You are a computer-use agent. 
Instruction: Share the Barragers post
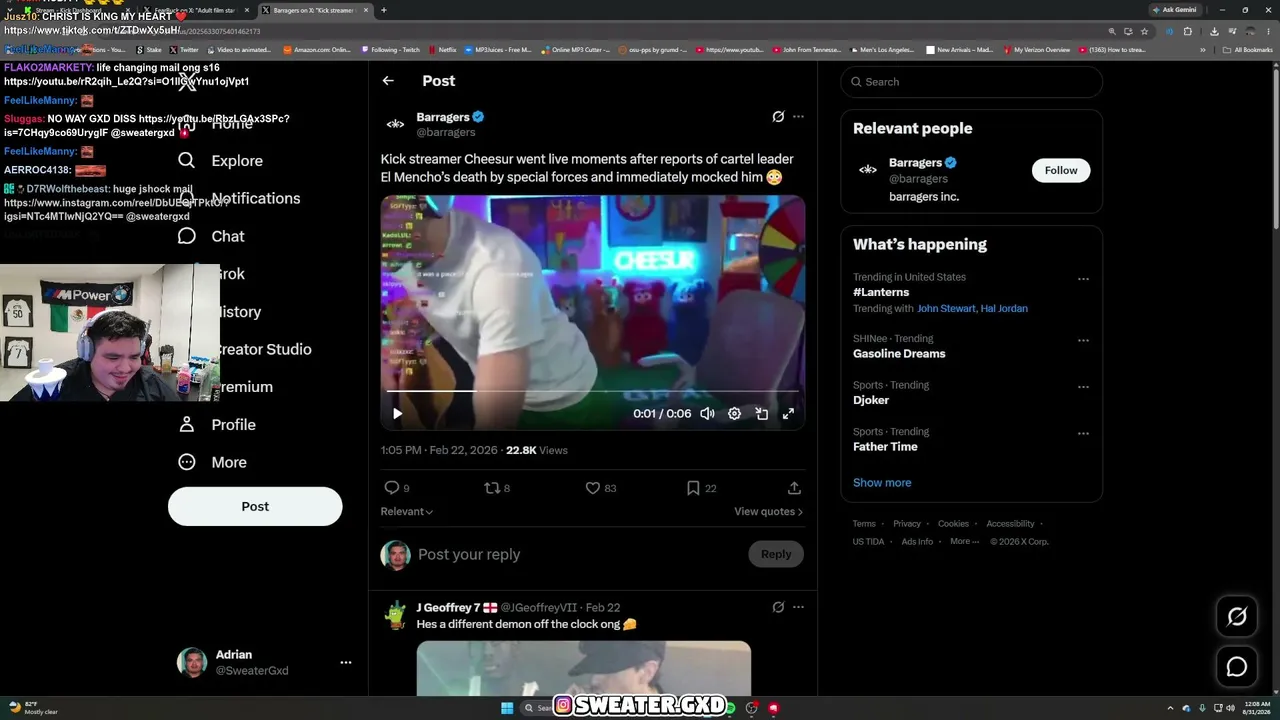794,488
